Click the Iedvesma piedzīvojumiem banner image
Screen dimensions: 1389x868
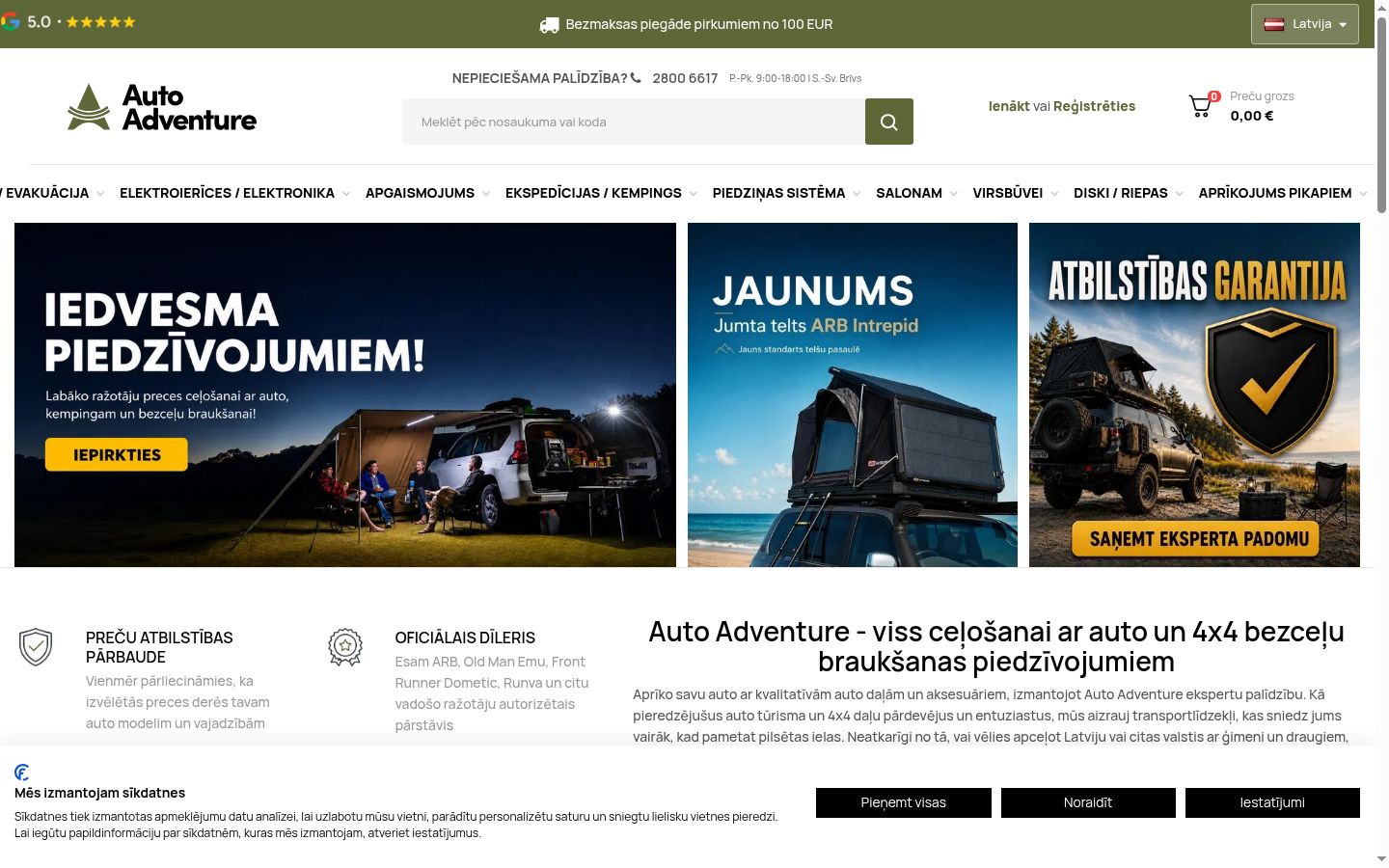345,394
